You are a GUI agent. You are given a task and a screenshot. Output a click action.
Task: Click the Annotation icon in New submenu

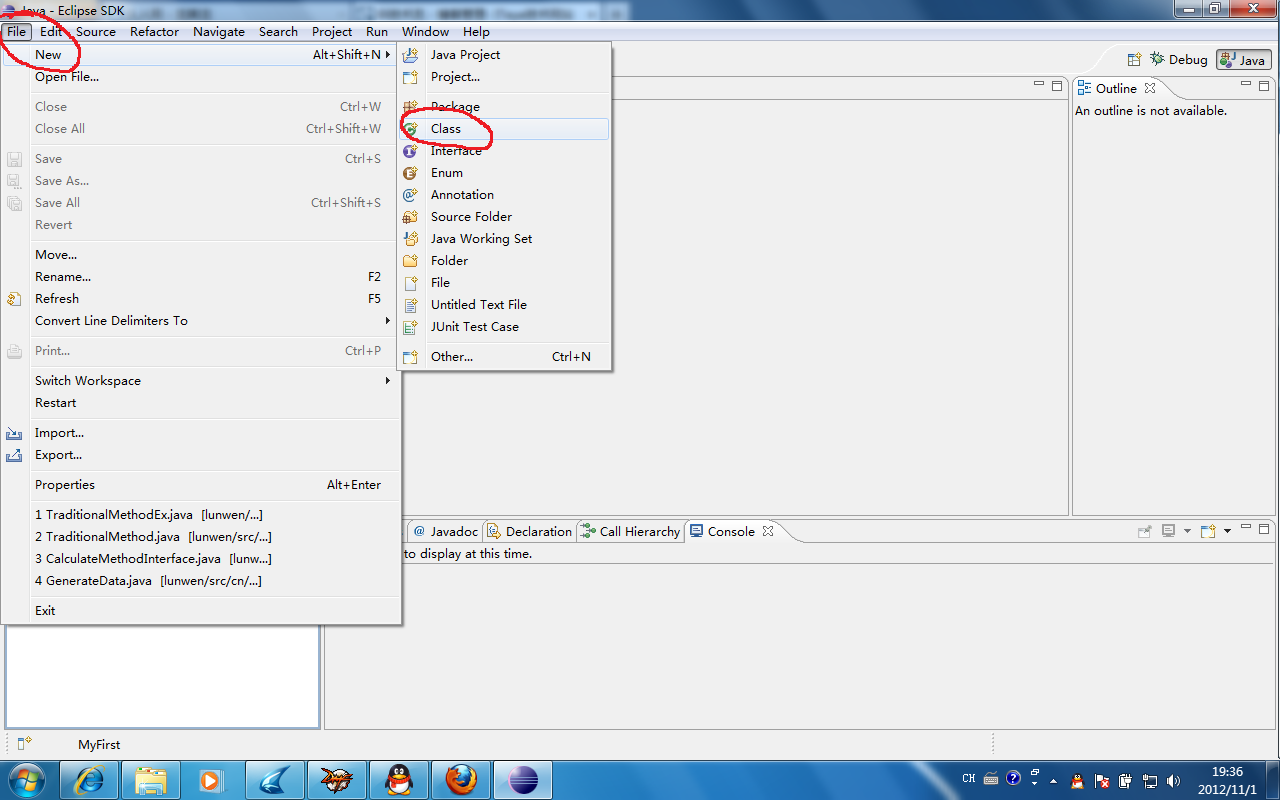pos(410,195)
